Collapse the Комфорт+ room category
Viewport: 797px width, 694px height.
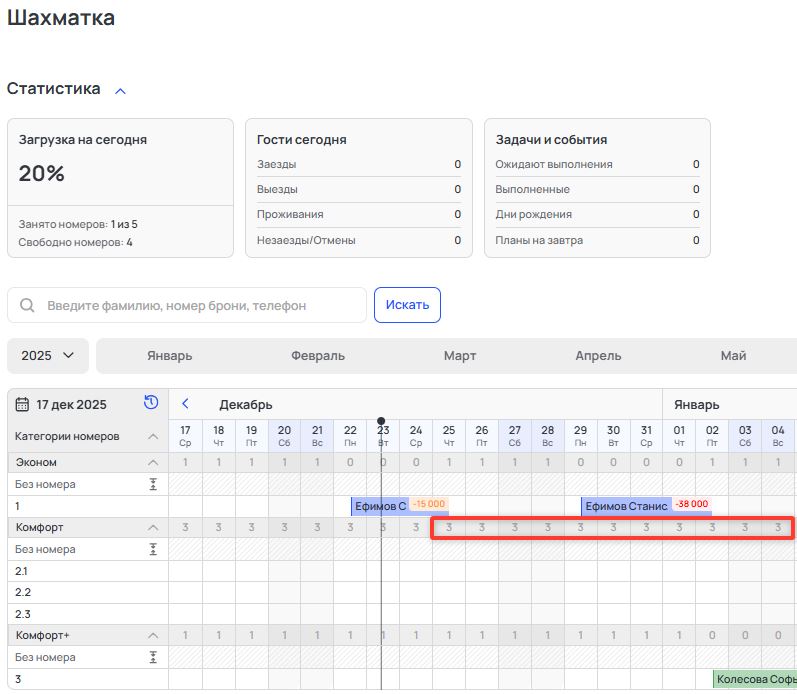pos(153,635)
